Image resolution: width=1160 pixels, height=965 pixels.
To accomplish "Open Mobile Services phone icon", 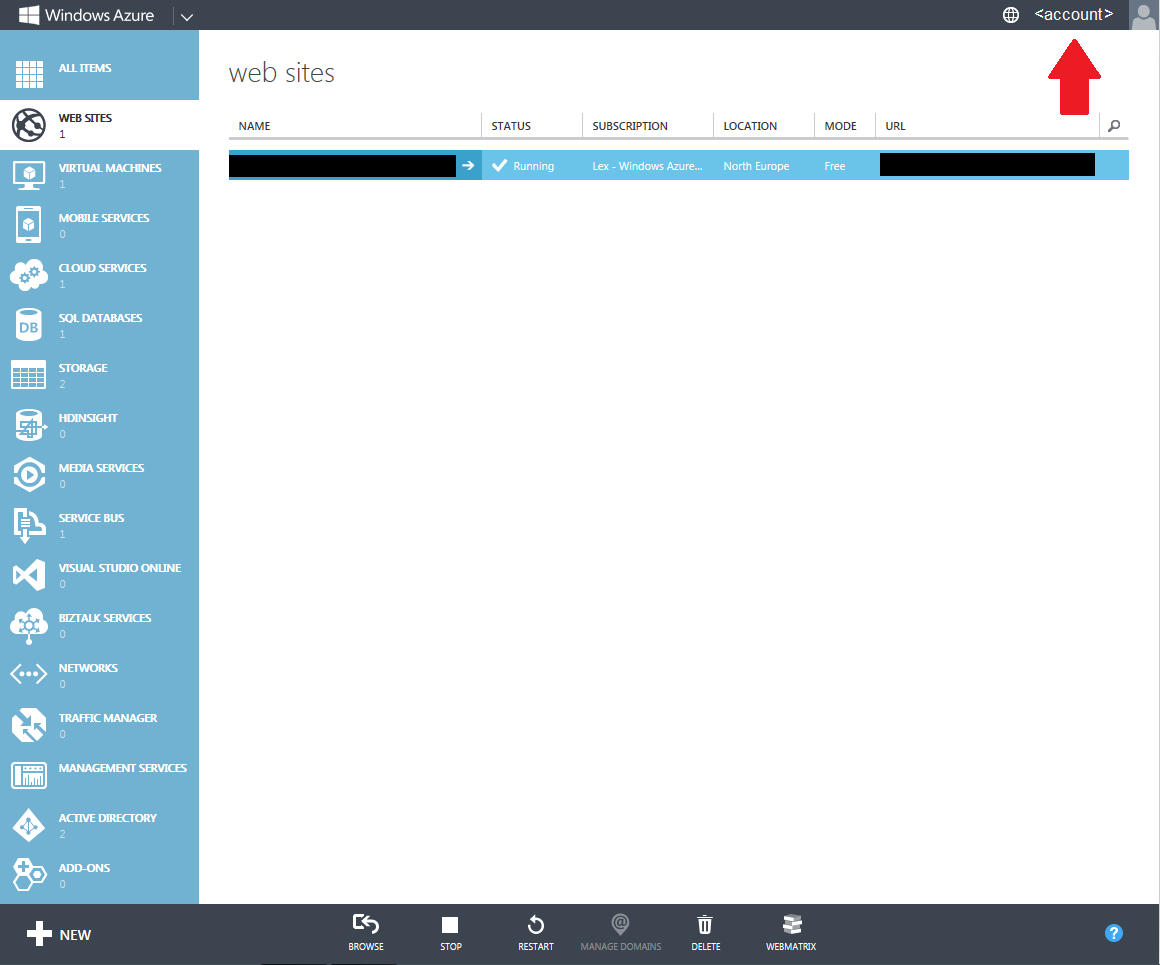I will tap(29, 225).
